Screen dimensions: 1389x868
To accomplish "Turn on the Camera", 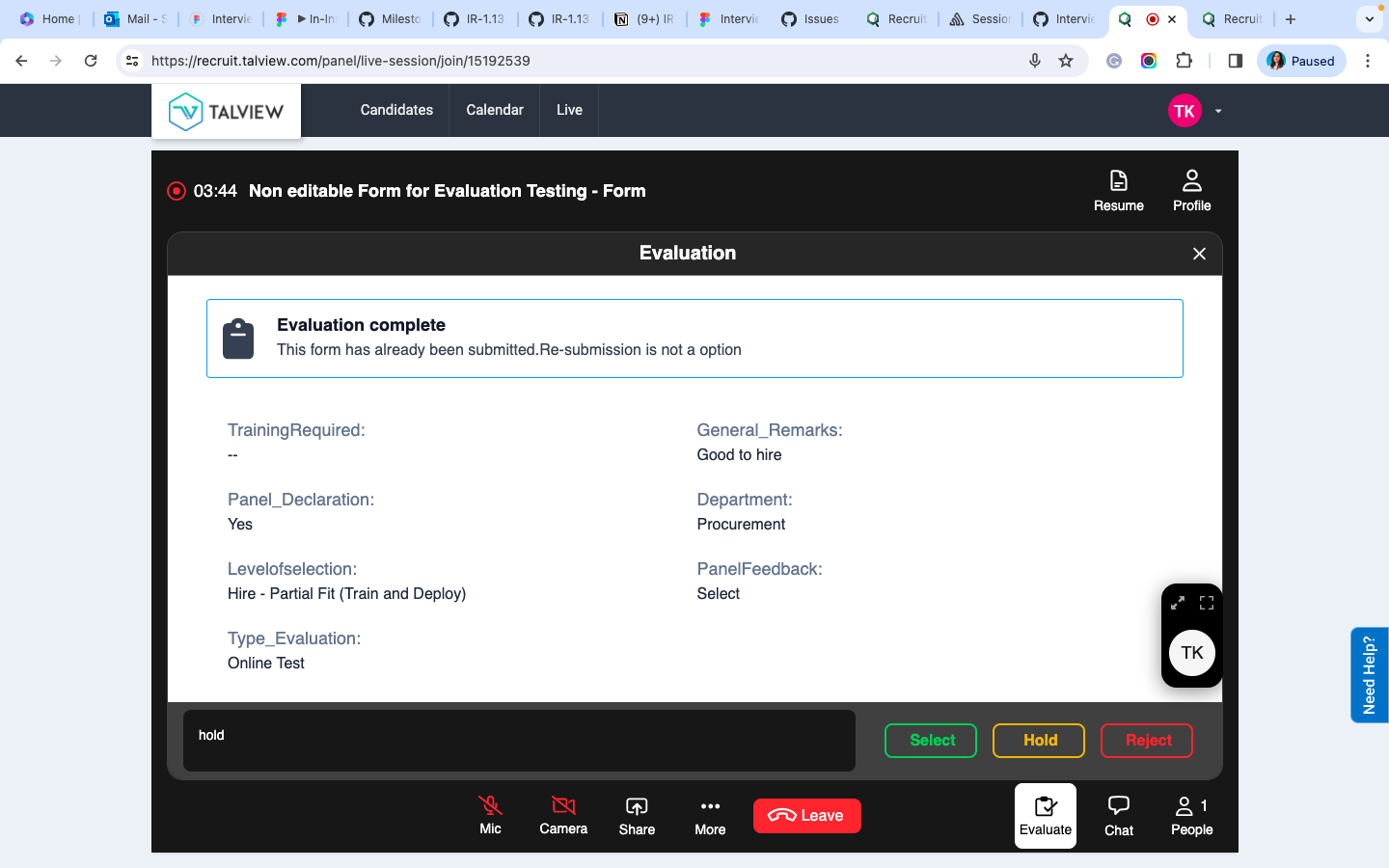I will click(563, 815).
